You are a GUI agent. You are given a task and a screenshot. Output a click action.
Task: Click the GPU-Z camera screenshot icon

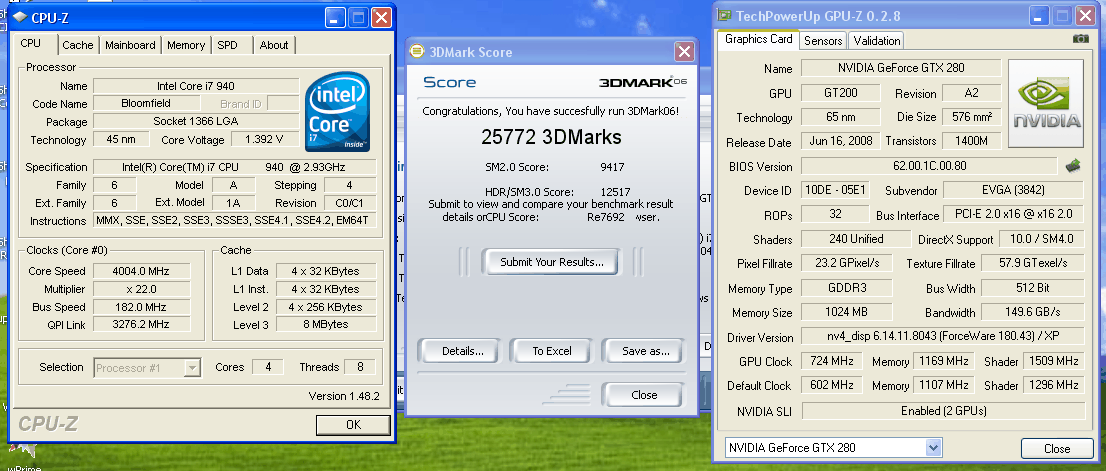click(1080, 39)
